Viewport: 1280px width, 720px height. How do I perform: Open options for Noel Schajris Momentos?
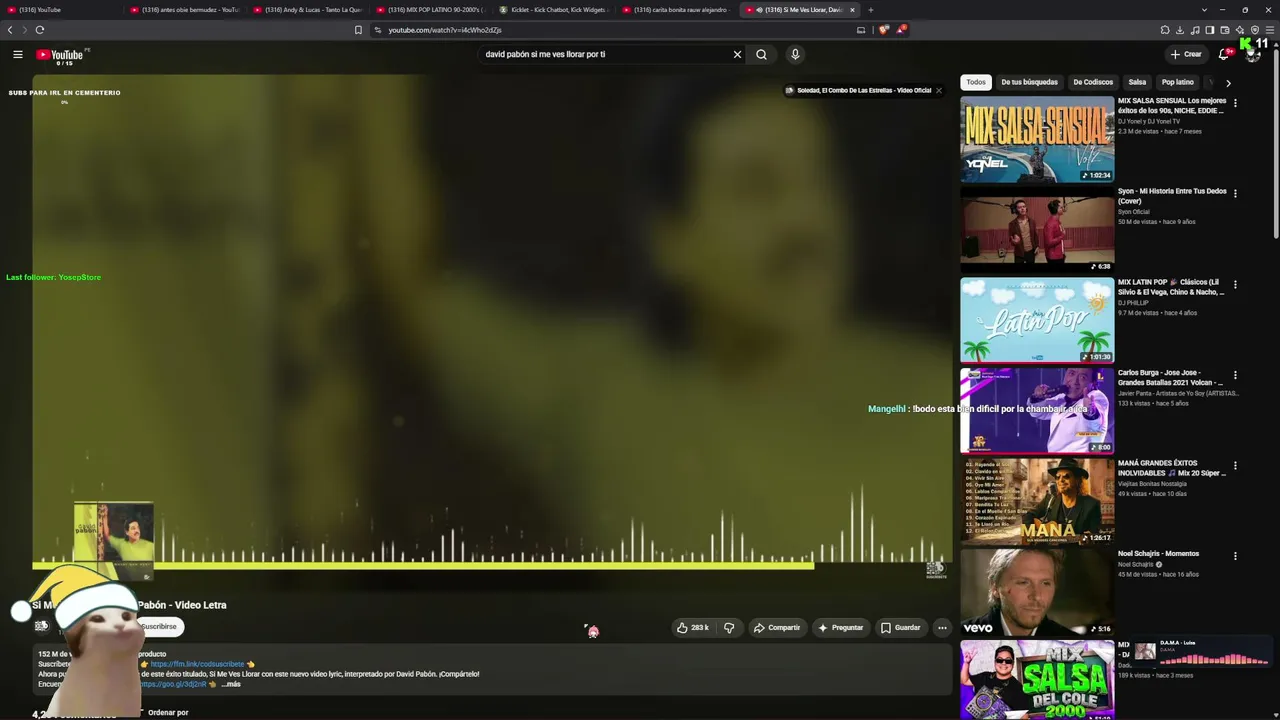pyautogui.click(x=1235, y=556)
